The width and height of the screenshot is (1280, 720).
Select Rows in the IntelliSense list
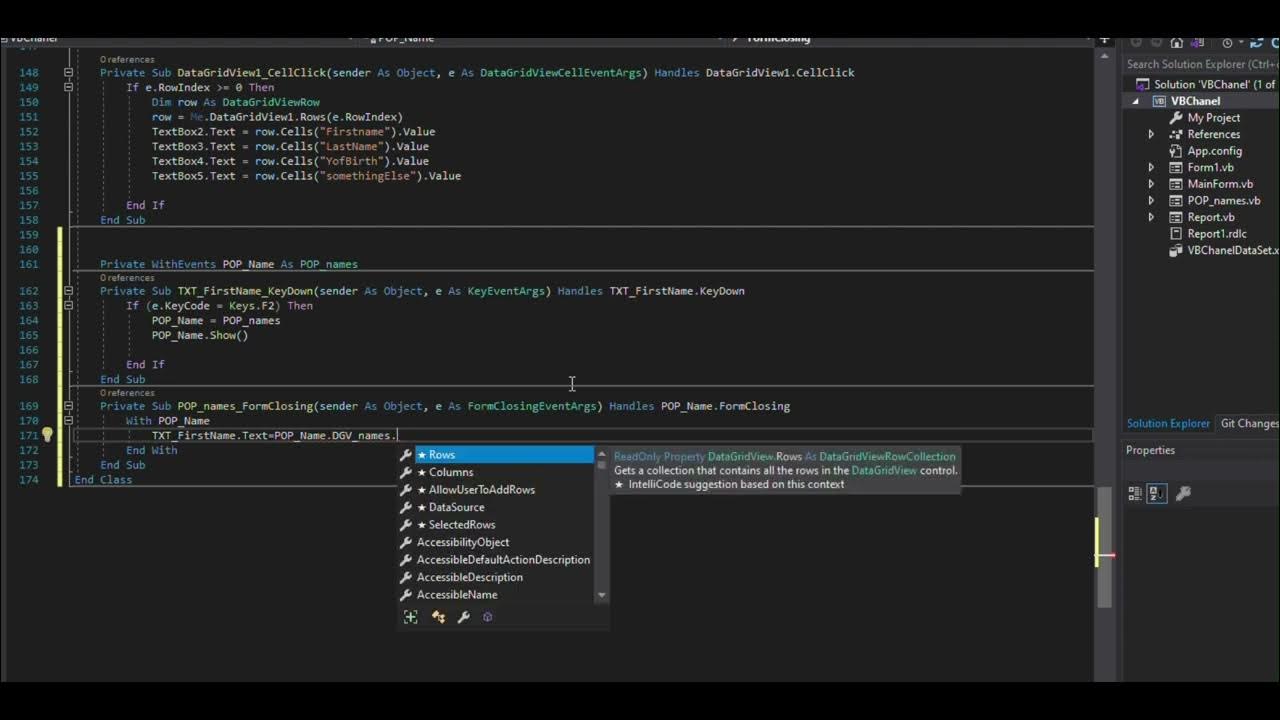pos(504,455)
